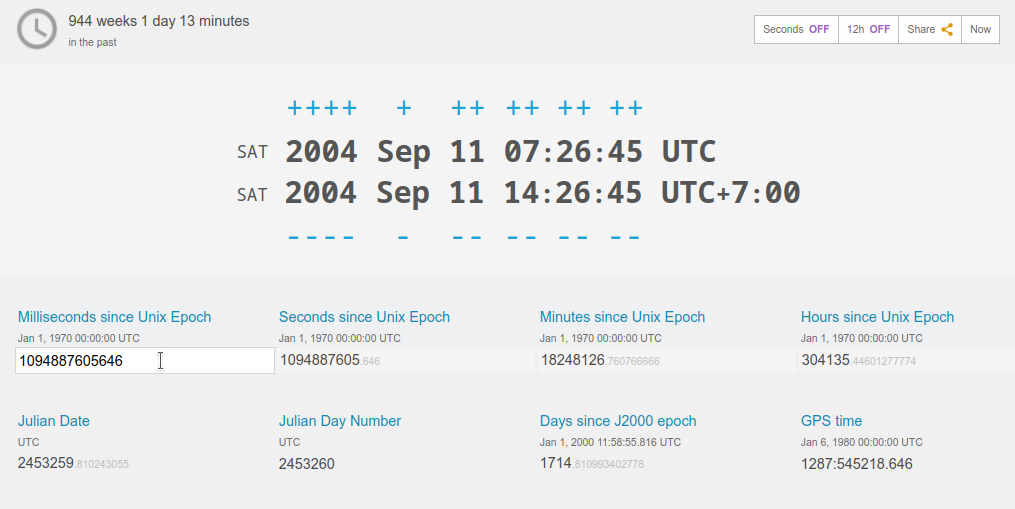Click the clock icon at top left
The image size is (1015, 509).
coord(37,29)
